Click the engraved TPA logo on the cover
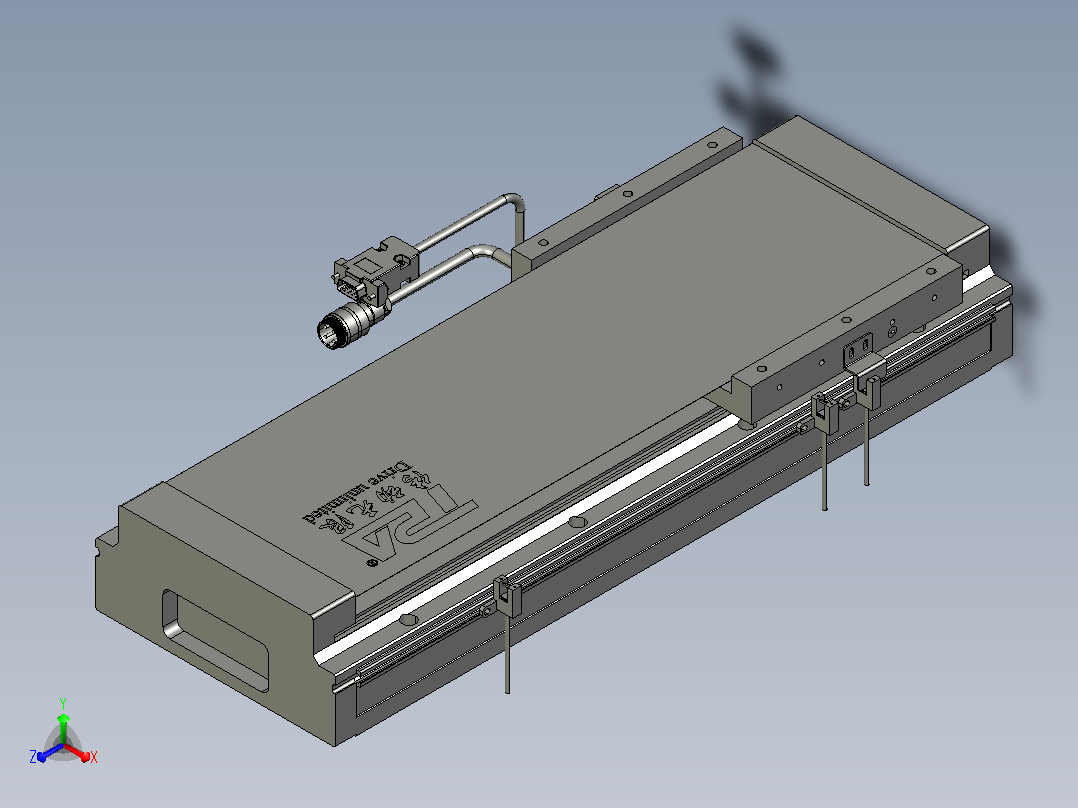This screenshot has height=808, width=1078. 411,525
